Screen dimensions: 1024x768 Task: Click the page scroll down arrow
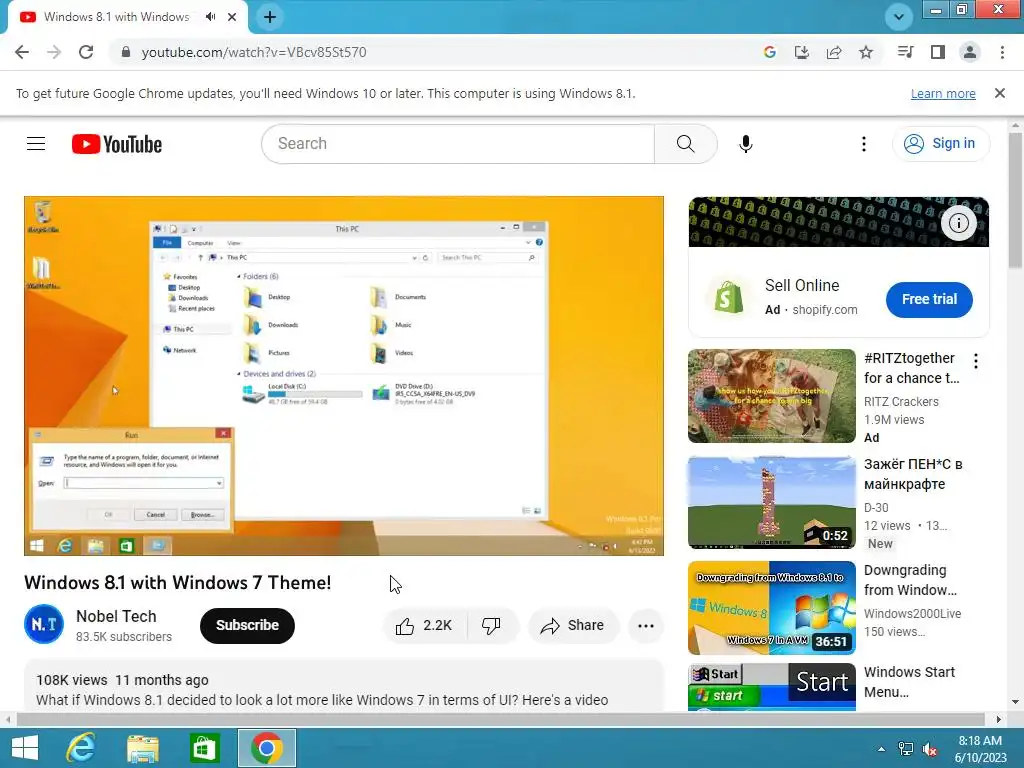pos(1015,702)
